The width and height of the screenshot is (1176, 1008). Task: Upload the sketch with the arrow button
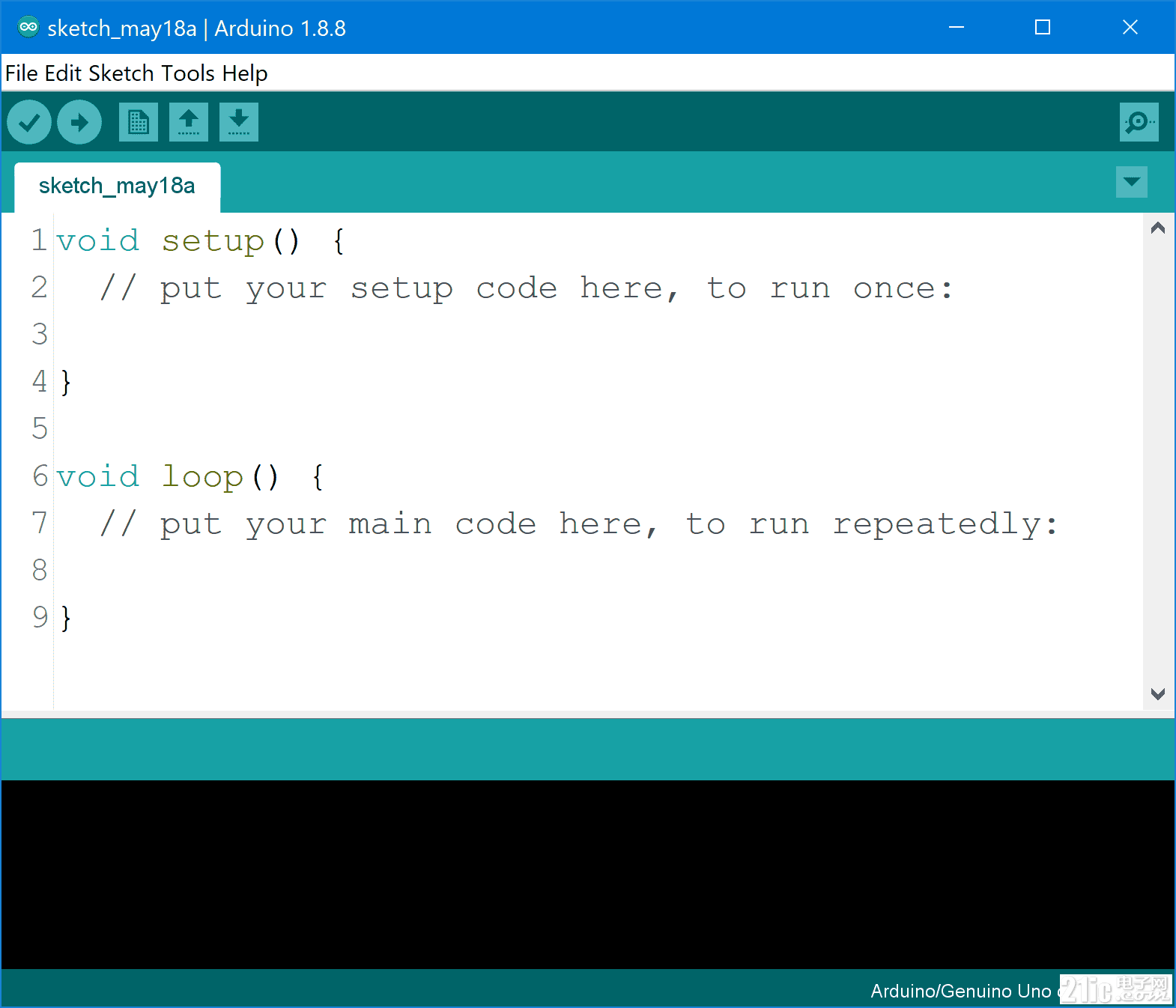(79, 122)
